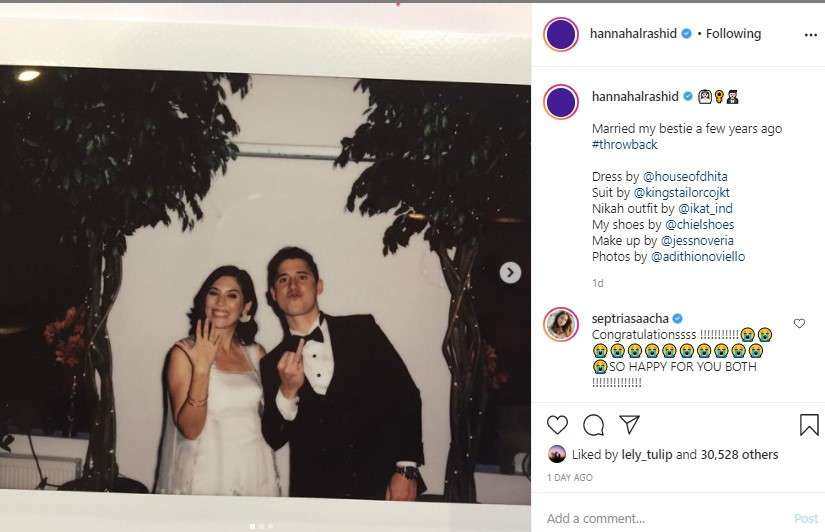This screenshot has height=532, width=825.
Task: Like septriasaacha's comment with small heart
Action: [799, 323]
